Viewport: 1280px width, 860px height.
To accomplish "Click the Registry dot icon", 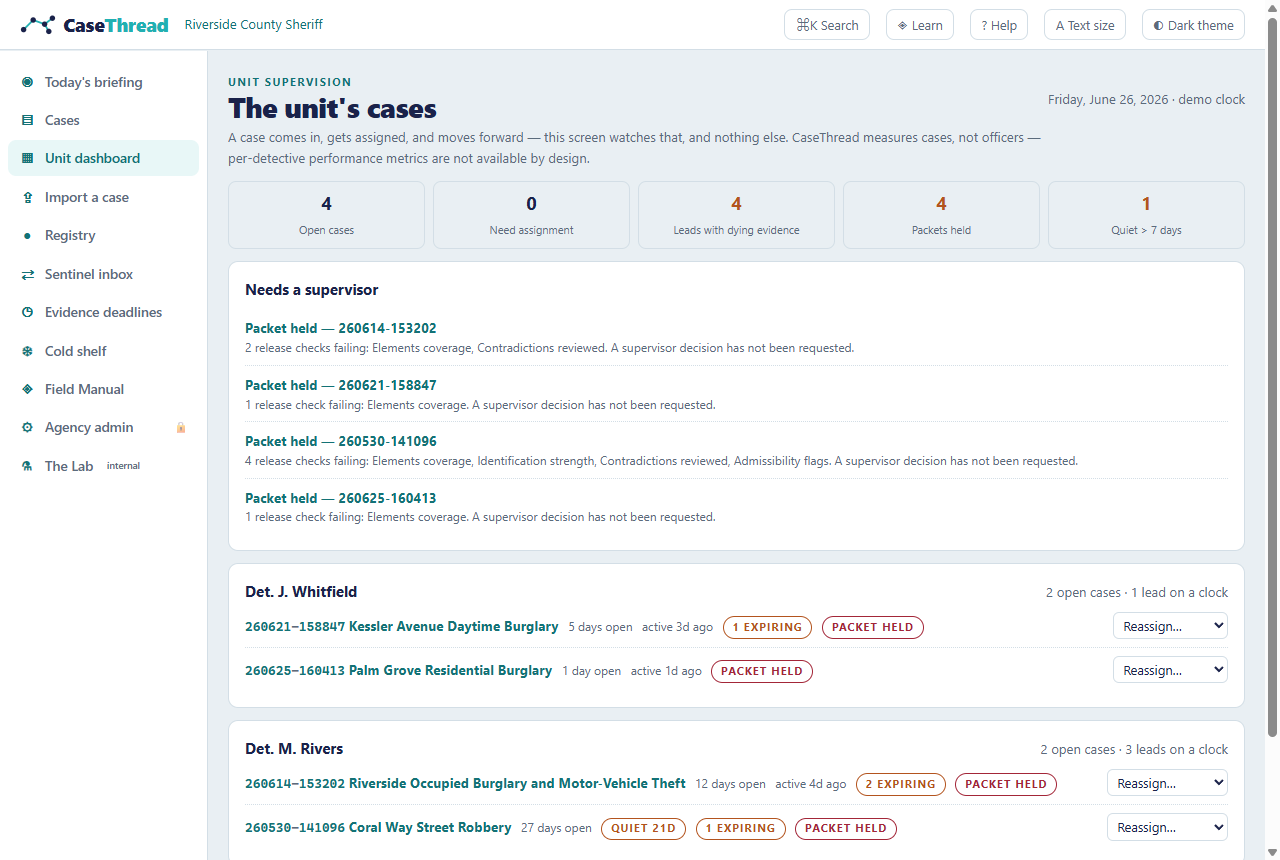I will point(27,236).
